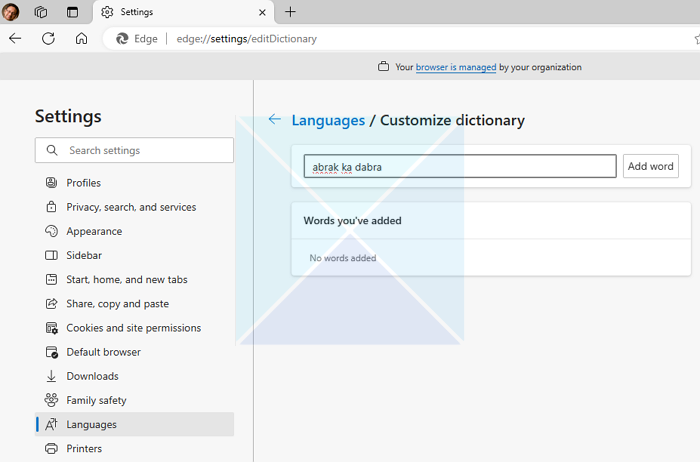Toggle the vertical tabs icon

pos(72,12)
